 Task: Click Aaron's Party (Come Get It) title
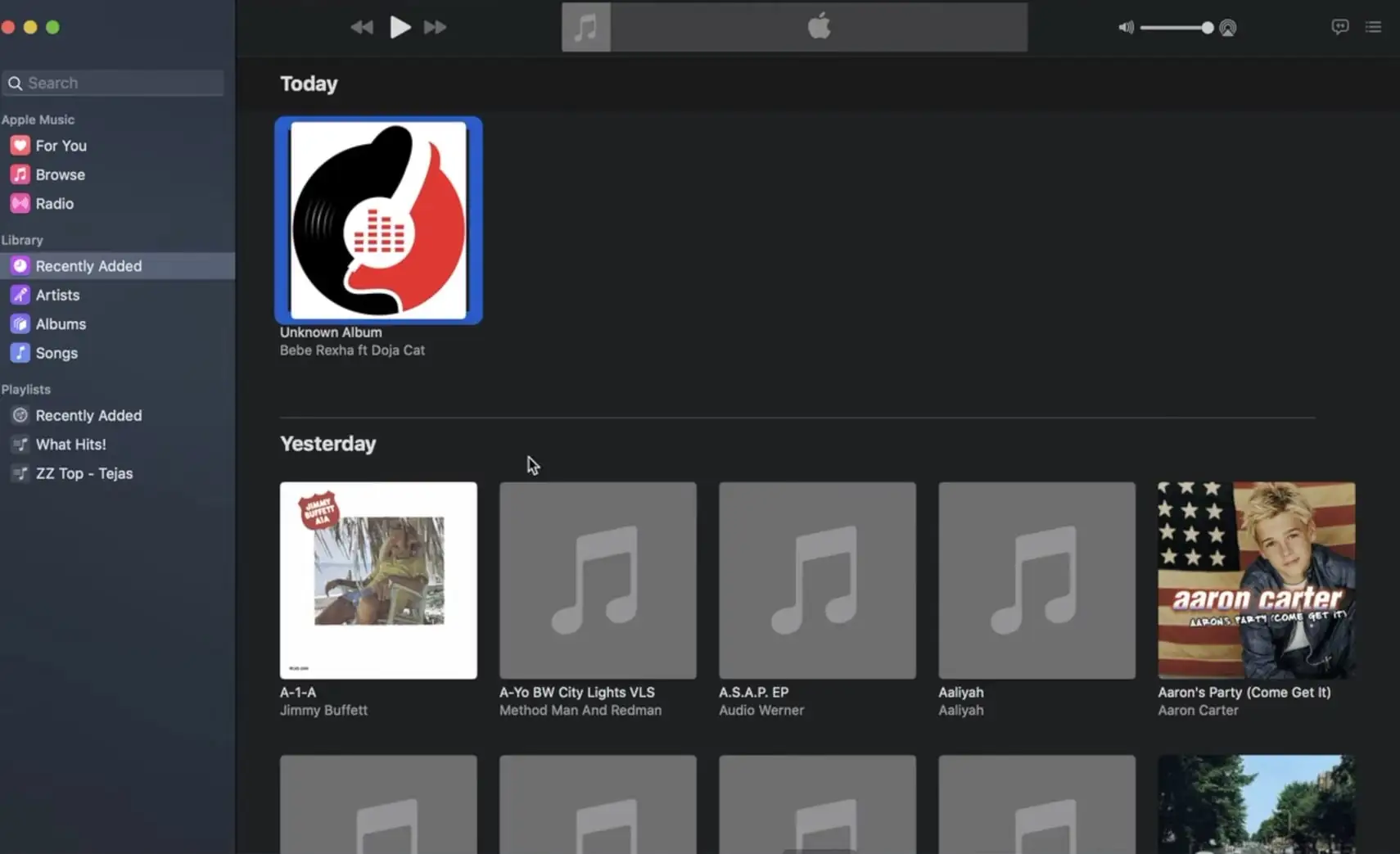[1244, 693]
